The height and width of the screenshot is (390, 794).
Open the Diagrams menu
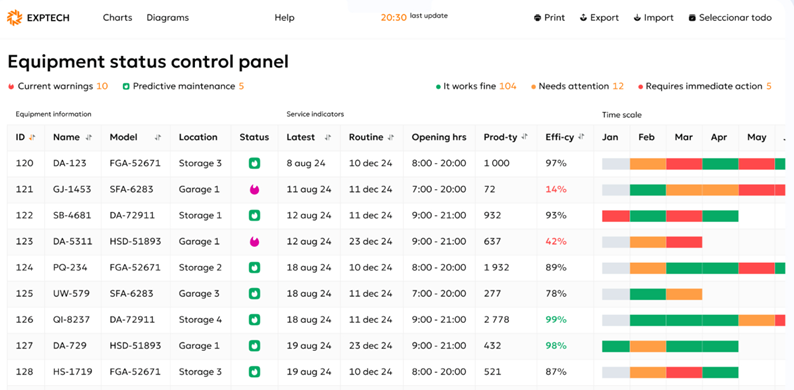click(x=168, y=18)
